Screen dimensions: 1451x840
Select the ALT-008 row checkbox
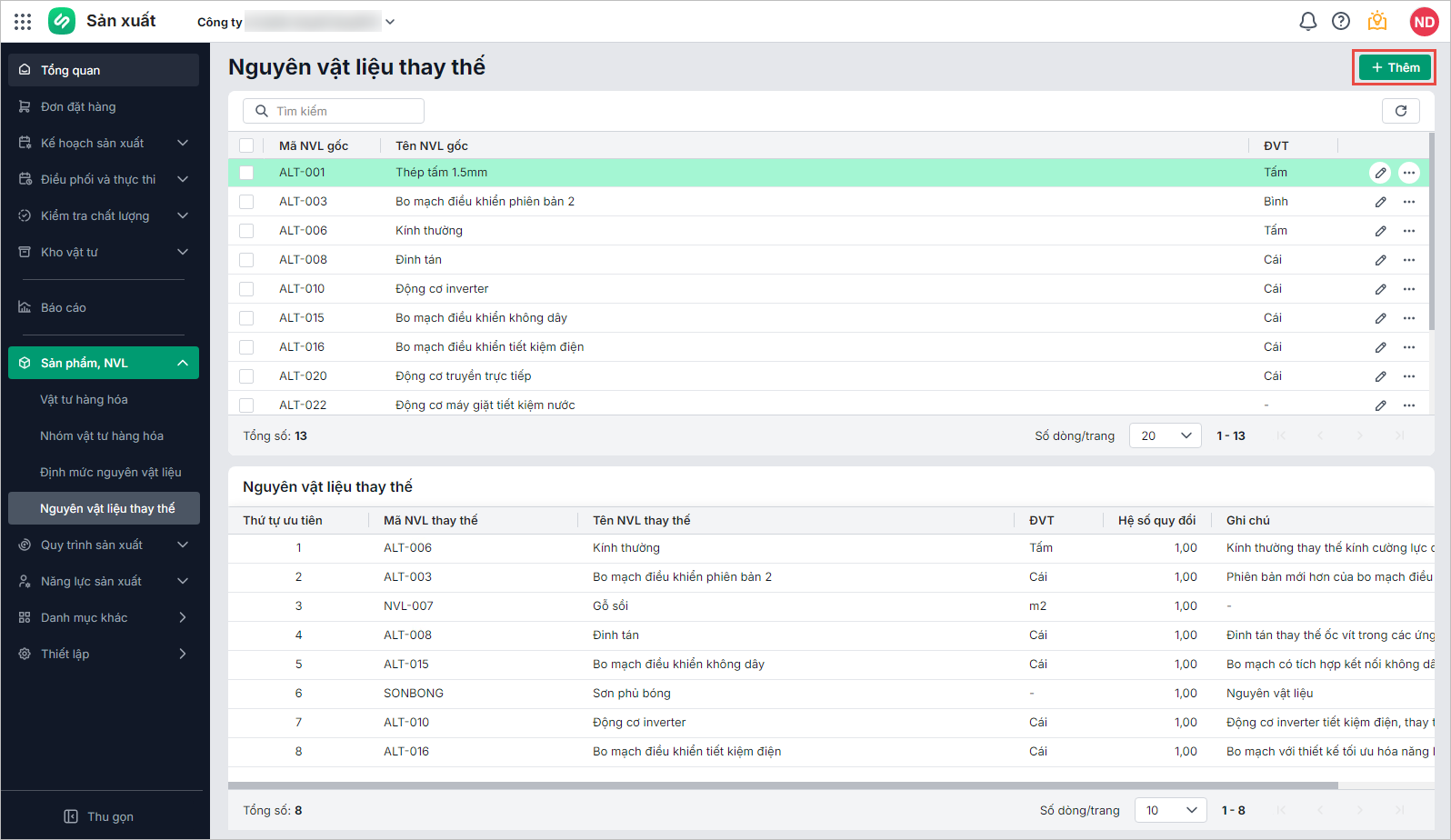246,260
